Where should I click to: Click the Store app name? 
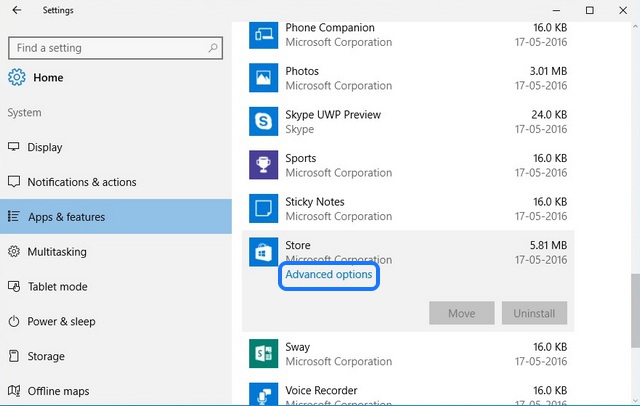(x=298, y=245)
